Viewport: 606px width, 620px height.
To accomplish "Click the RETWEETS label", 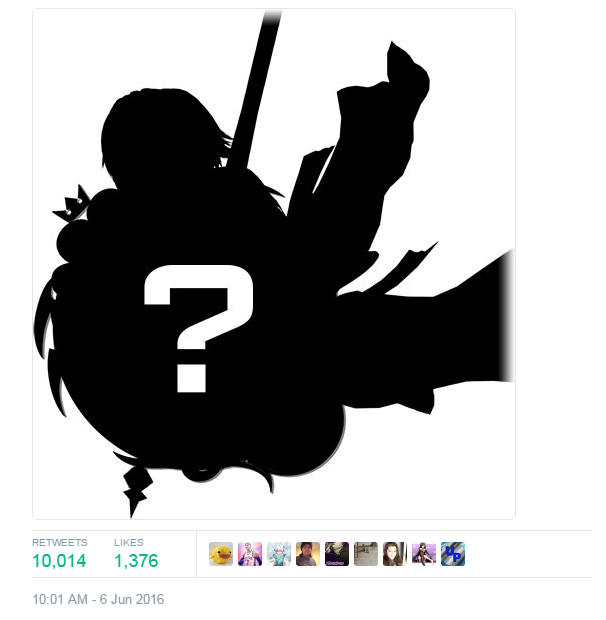I will [x=60, y=542].
